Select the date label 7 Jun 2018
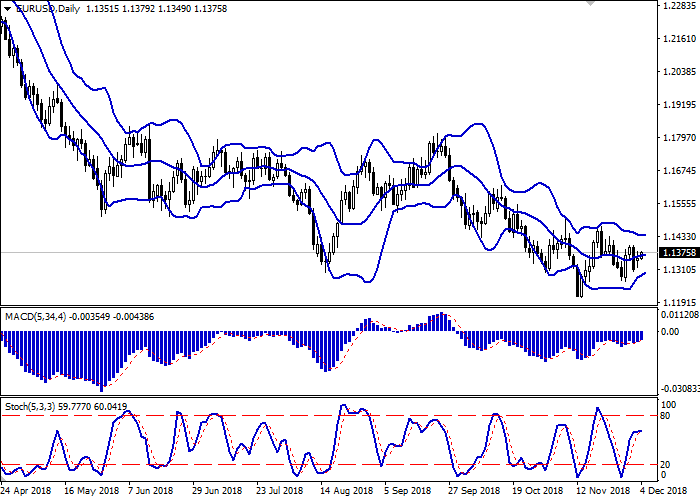 coord(150,491)
